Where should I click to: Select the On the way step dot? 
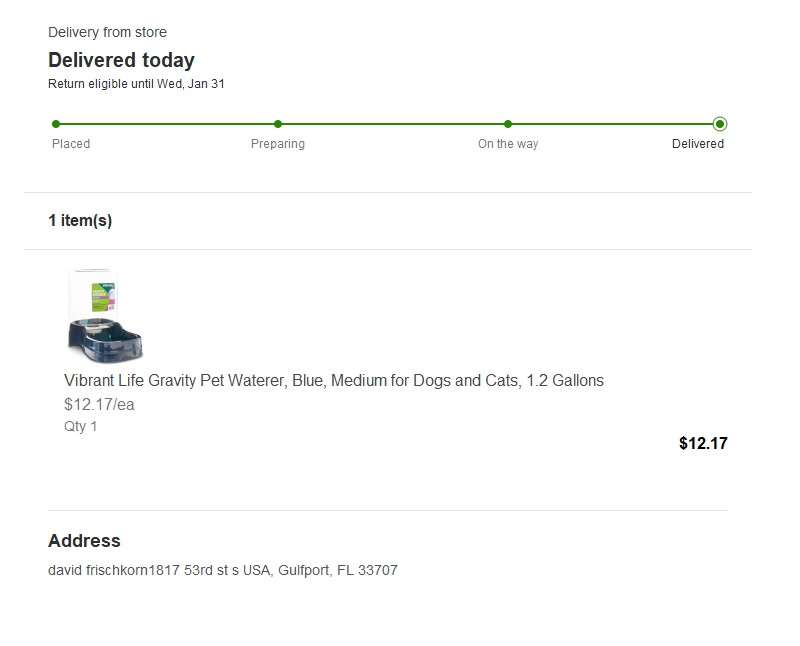pyautogui.click(x=508, y=124)
